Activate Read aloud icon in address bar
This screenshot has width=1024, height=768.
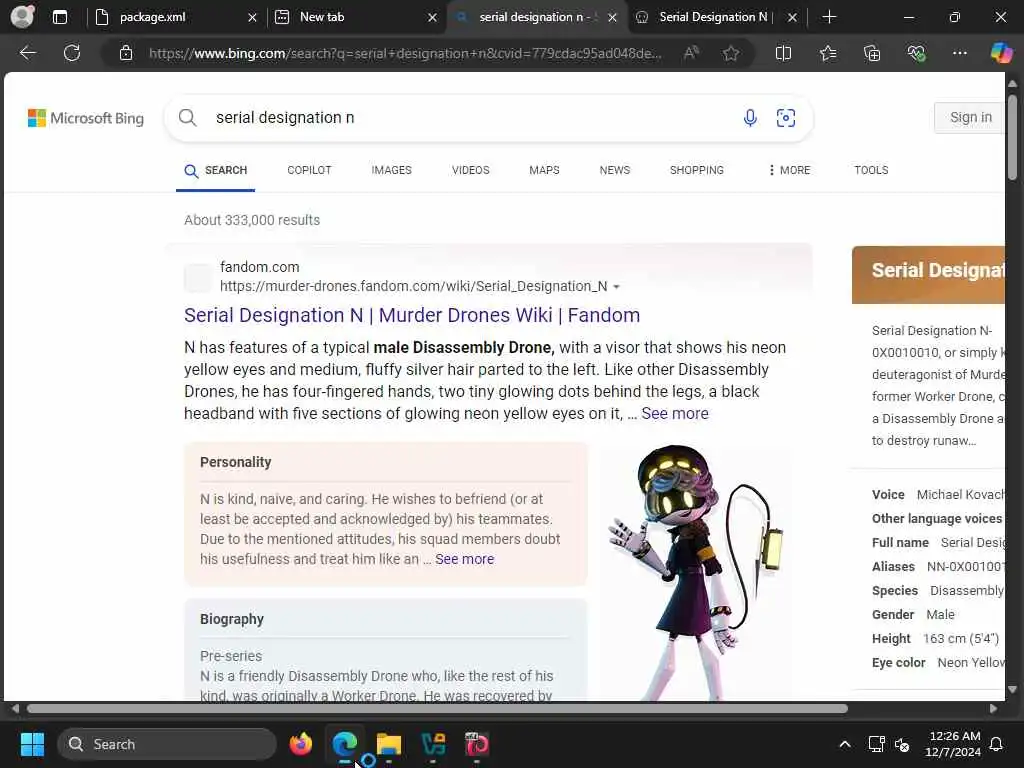pyautogui.click(x=691, y=53)
